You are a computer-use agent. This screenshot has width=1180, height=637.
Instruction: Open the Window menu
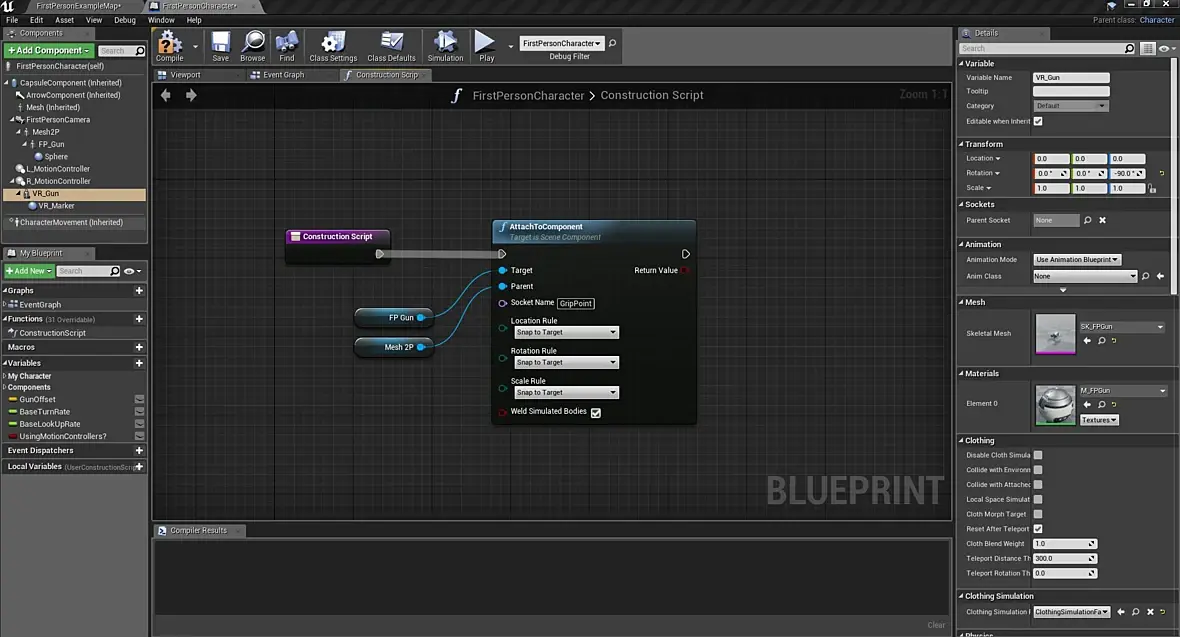coord(161,20)
